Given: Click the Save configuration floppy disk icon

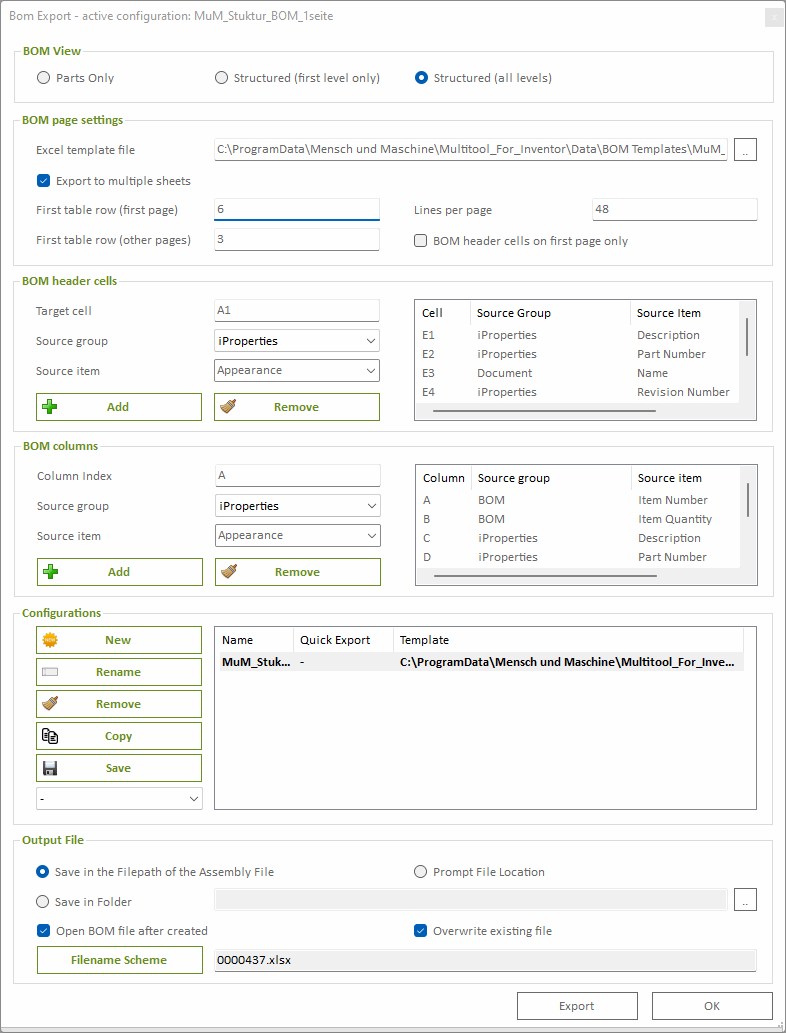Looking at the screenshot, I should pos(50,768).
